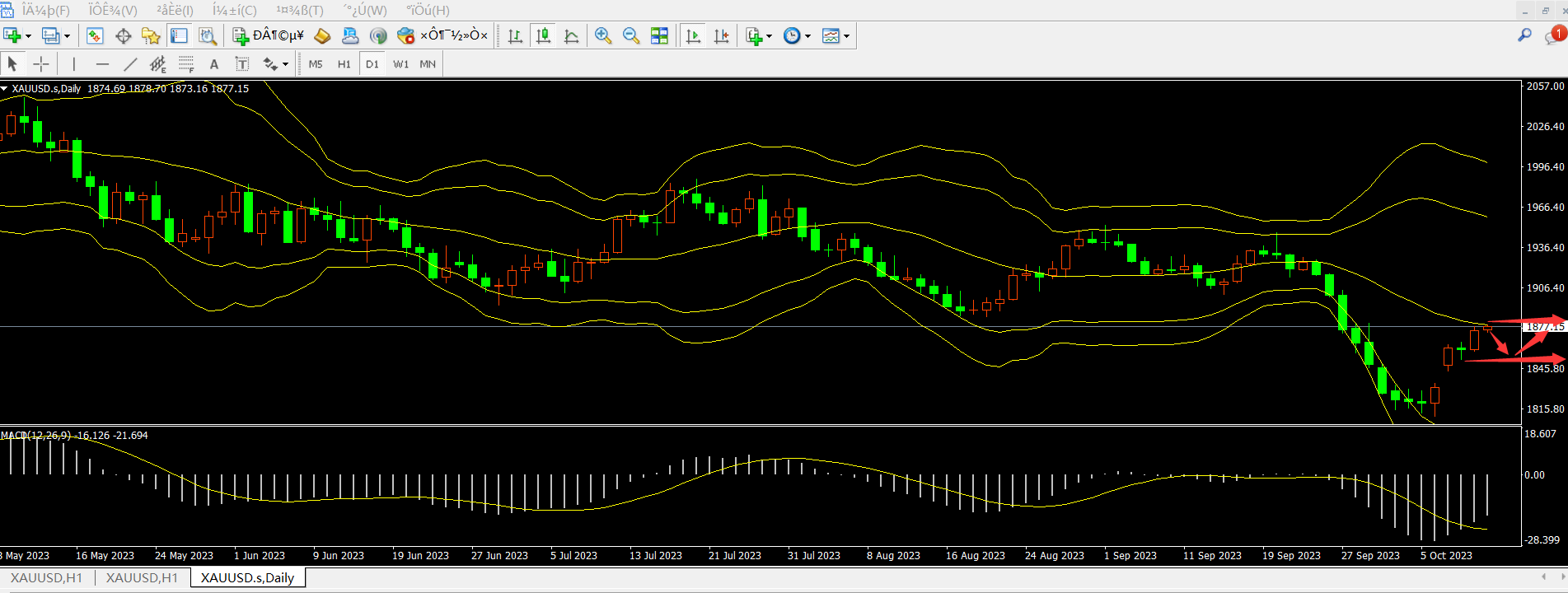Switch timeframe to MN

428,63
